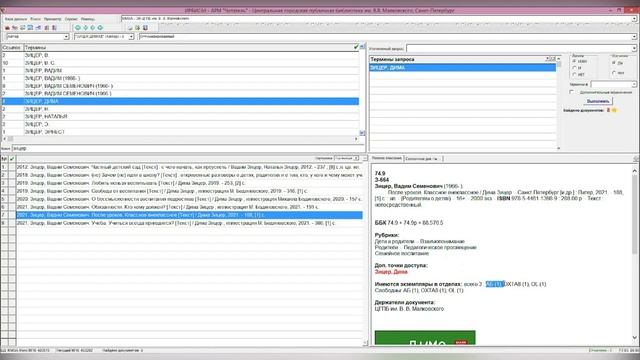
Task: Open the Термины в dropdown
Action: point(634,84)
